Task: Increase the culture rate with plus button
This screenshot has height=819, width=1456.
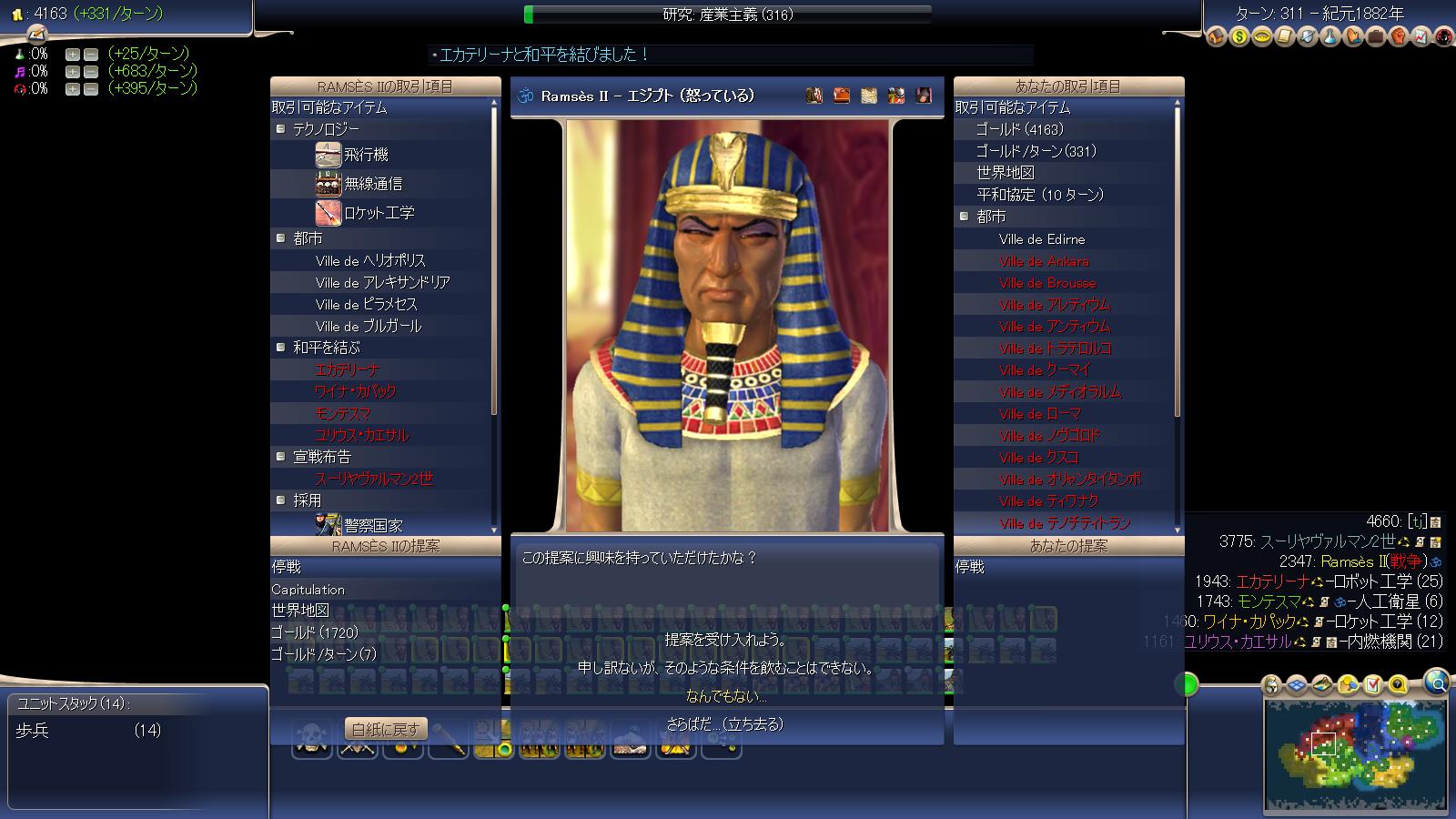Action: tap(73, 72)
